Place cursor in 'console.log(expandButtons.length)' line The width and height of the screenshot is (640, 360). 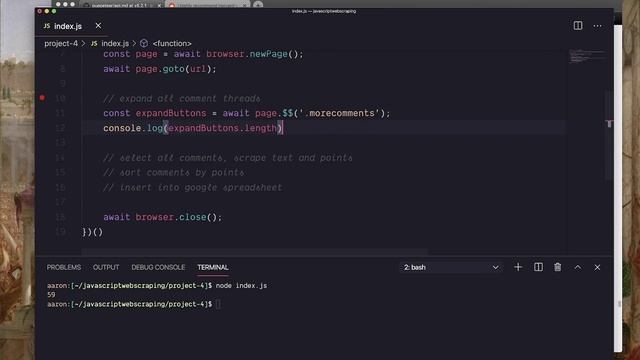[193, 128]
